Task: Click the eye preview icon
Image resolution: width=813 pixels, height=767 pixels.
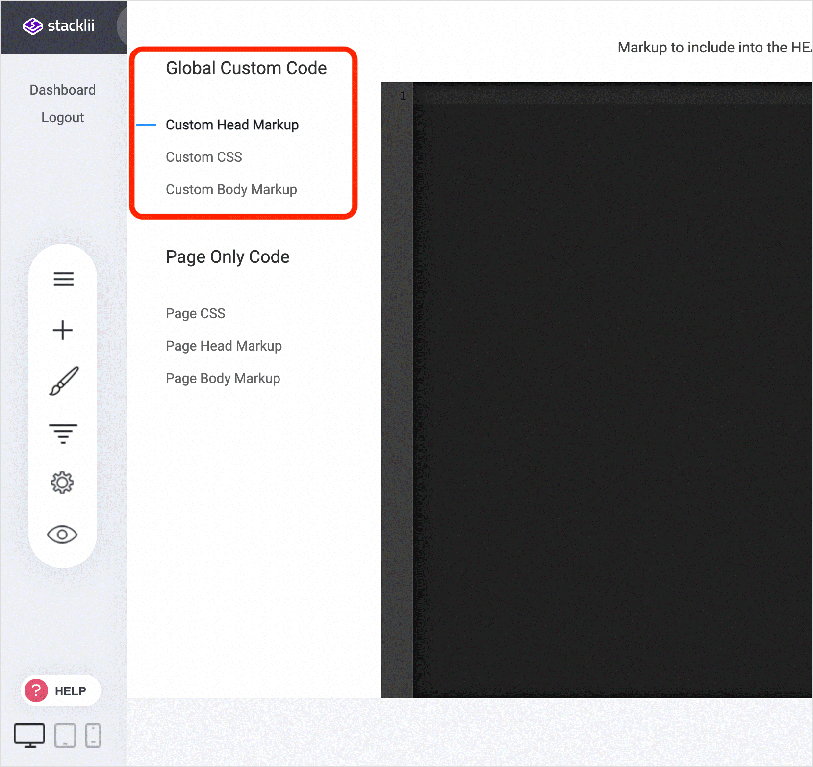Action: [63, 534]
